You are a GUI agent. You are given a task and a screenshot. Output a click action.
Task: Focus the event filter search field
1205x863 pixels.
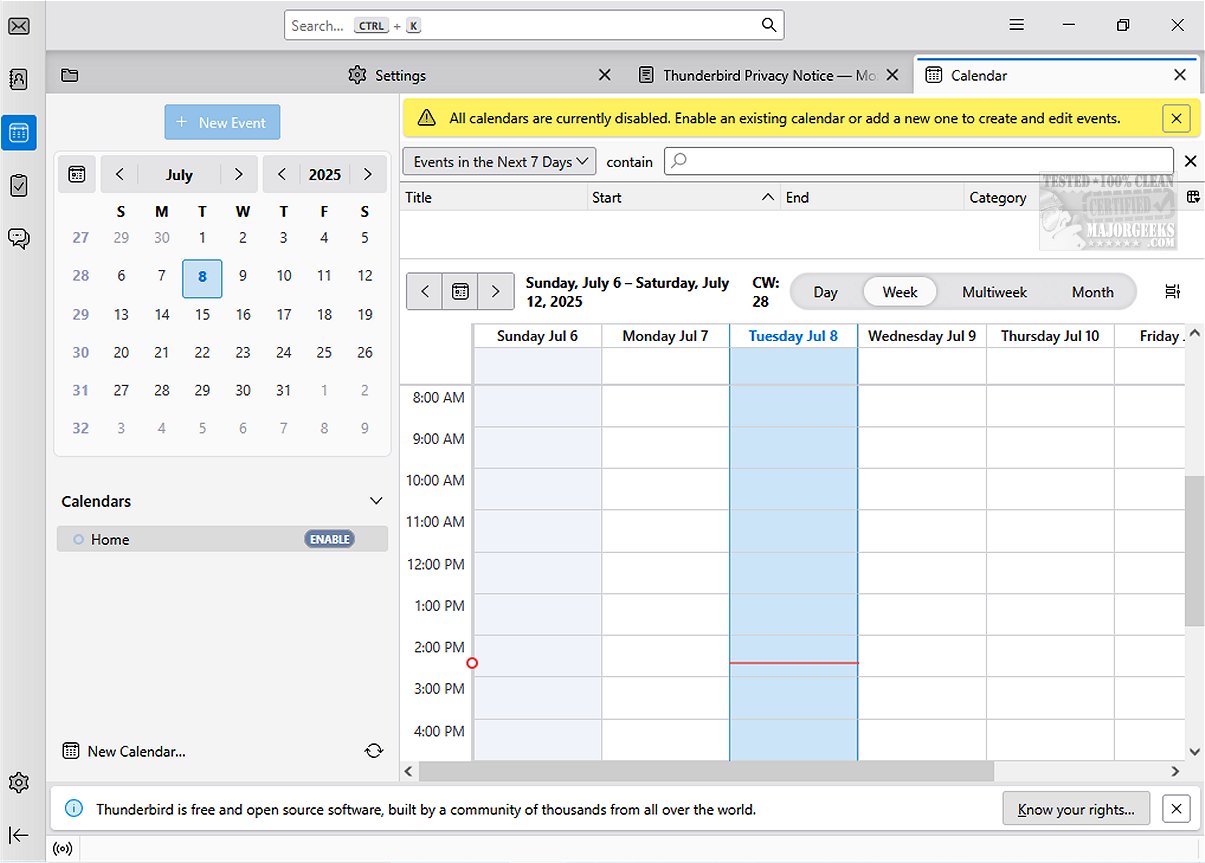point(919,161)
